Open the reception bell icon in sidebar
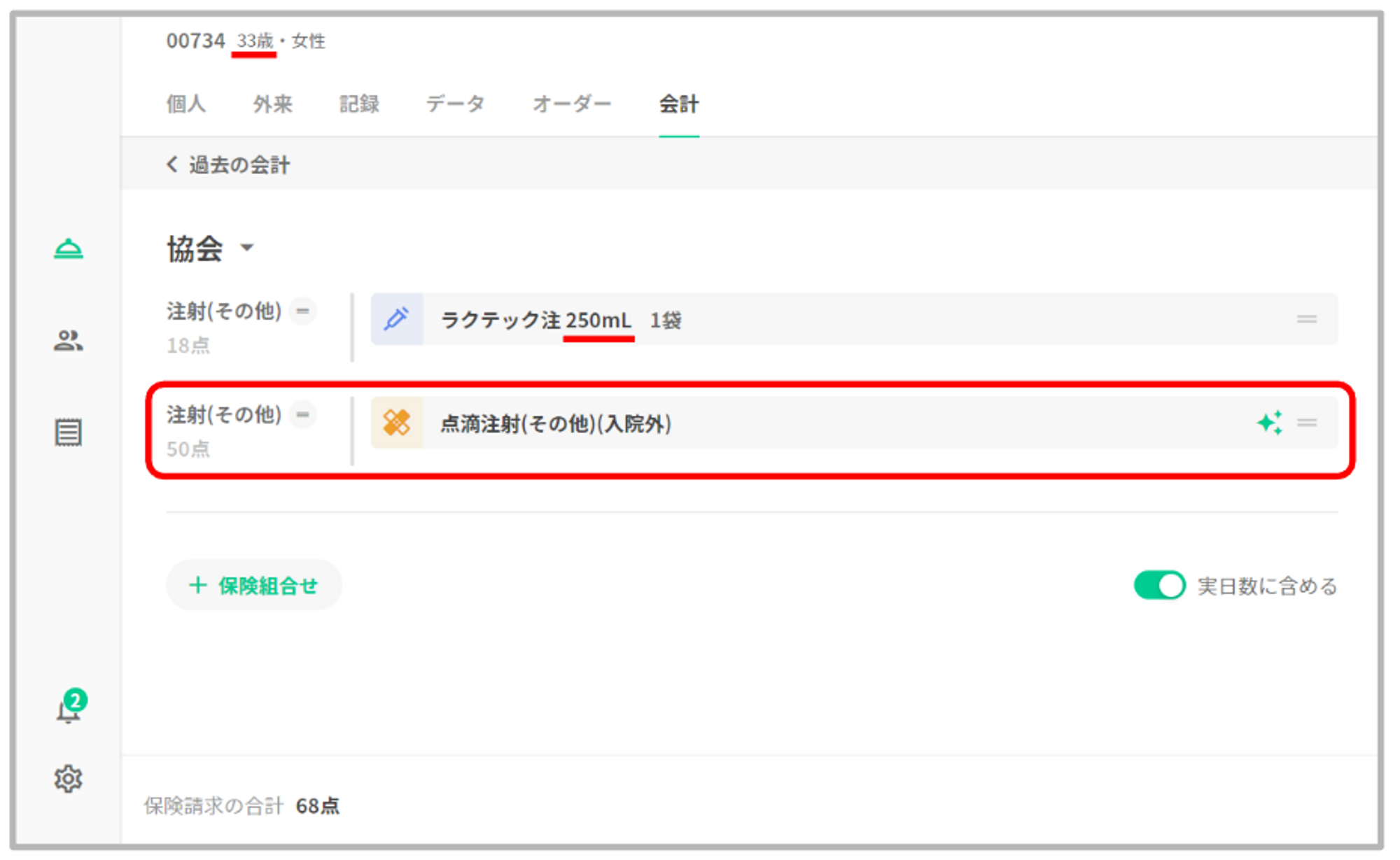The height and width of the screenshot is (860, 1400). tap(69, 249)
